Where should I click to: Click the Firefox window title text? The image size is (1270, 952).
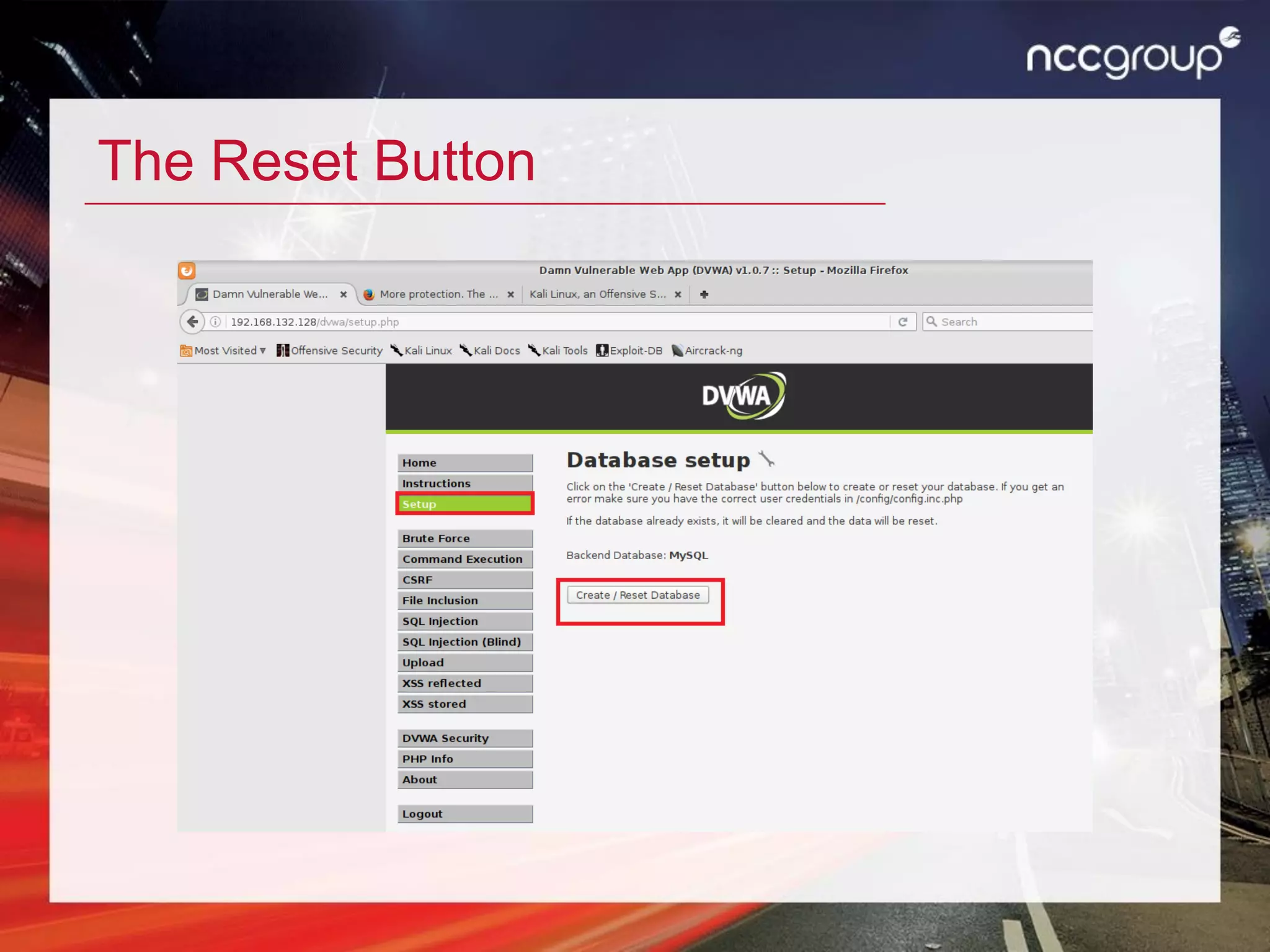pos(723,270)
